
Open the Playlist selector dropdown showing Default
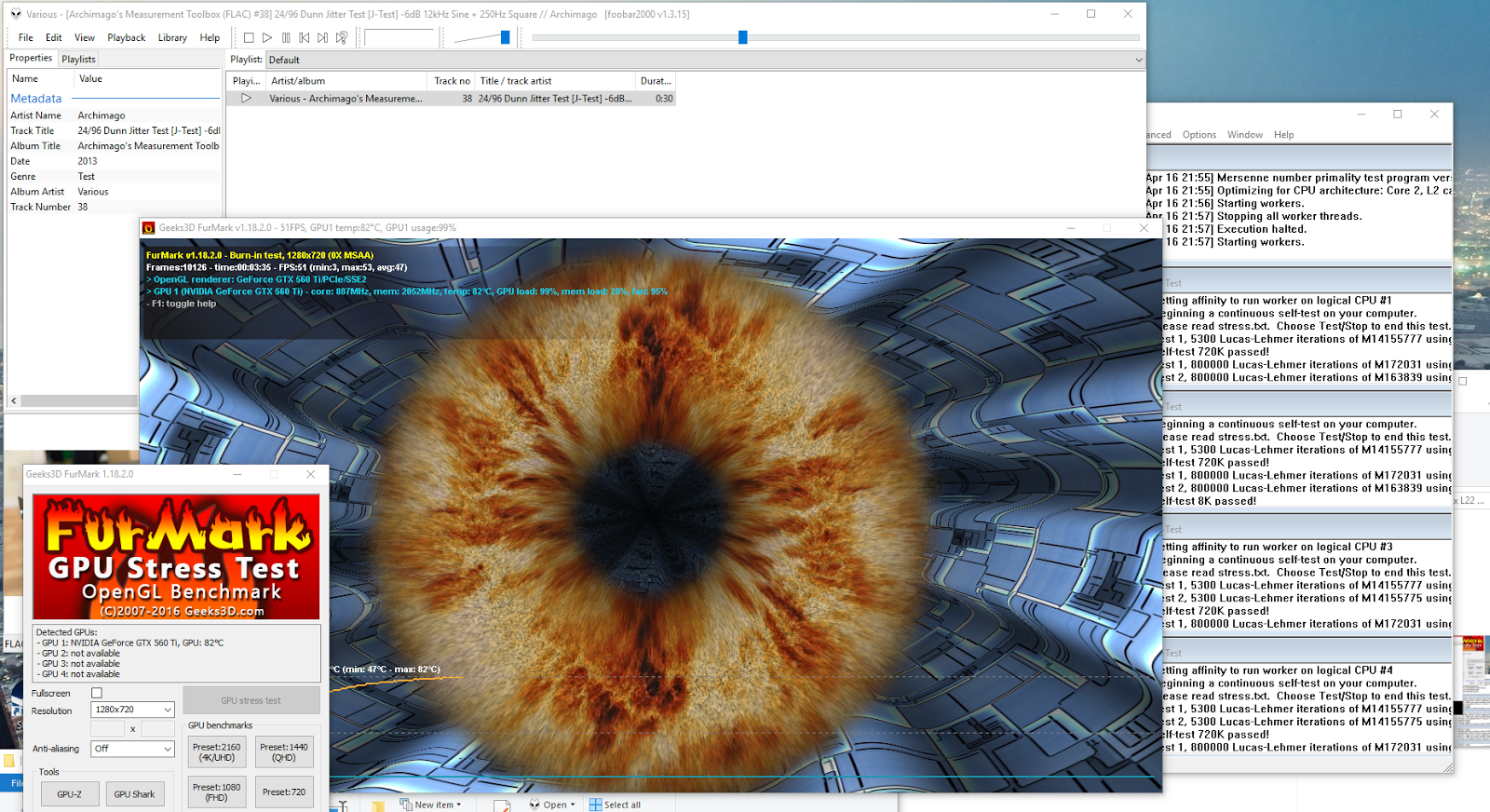(x=706, y=60)
